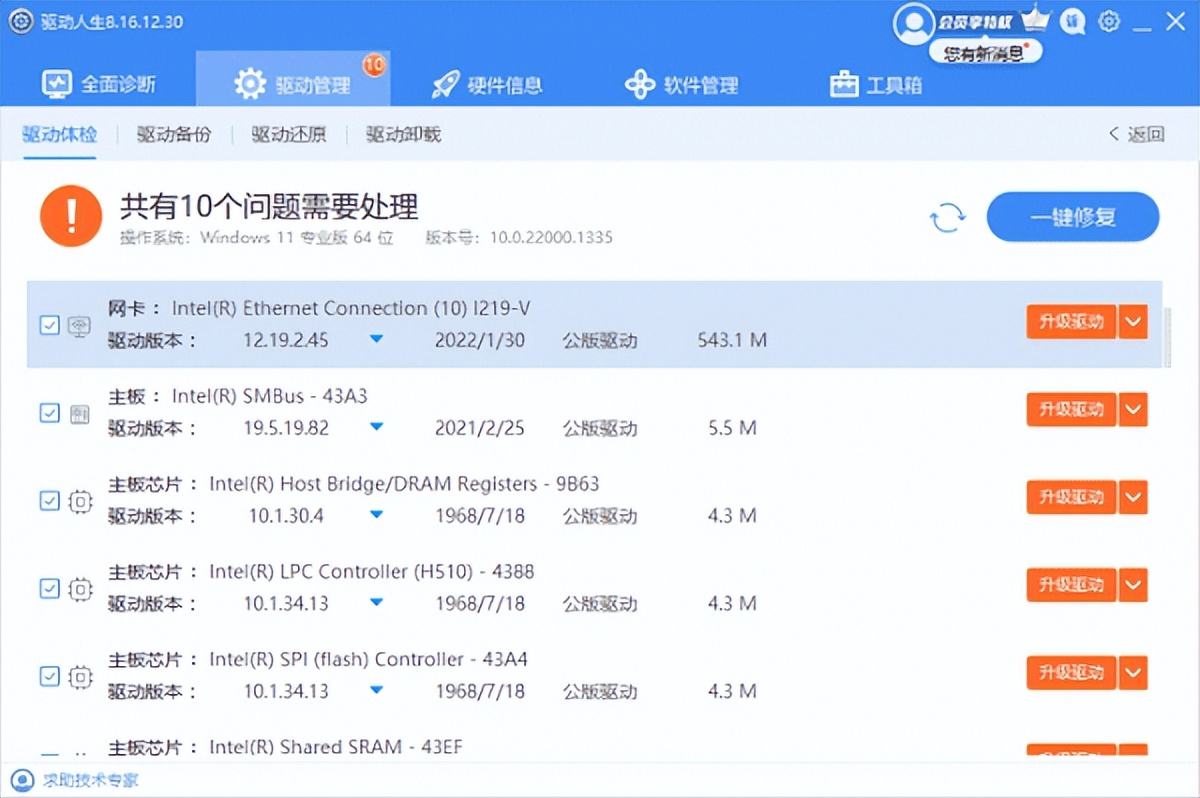Open the gift promotion icon
The image size is (1200, 798).
click(x=1071, y=21)
